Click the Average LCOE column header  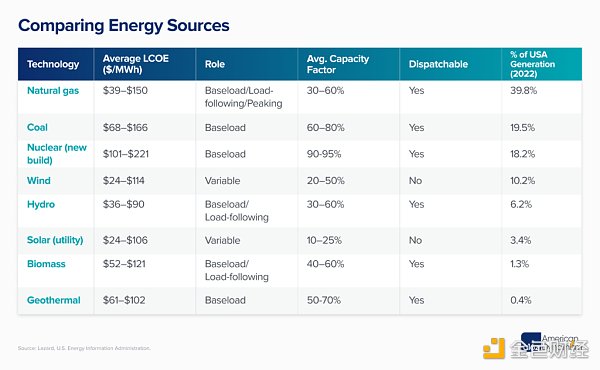135,64
